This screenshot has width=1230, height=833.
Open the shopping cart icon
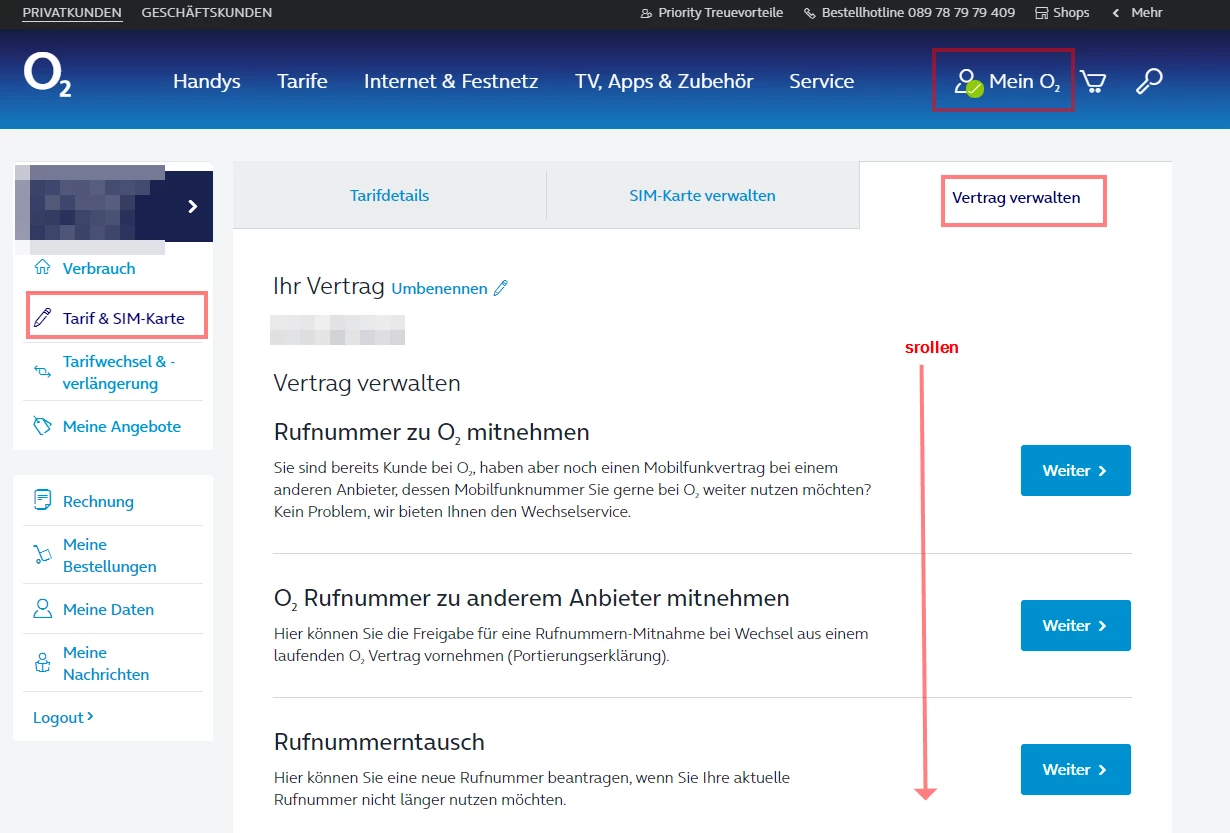[1093, 82]
